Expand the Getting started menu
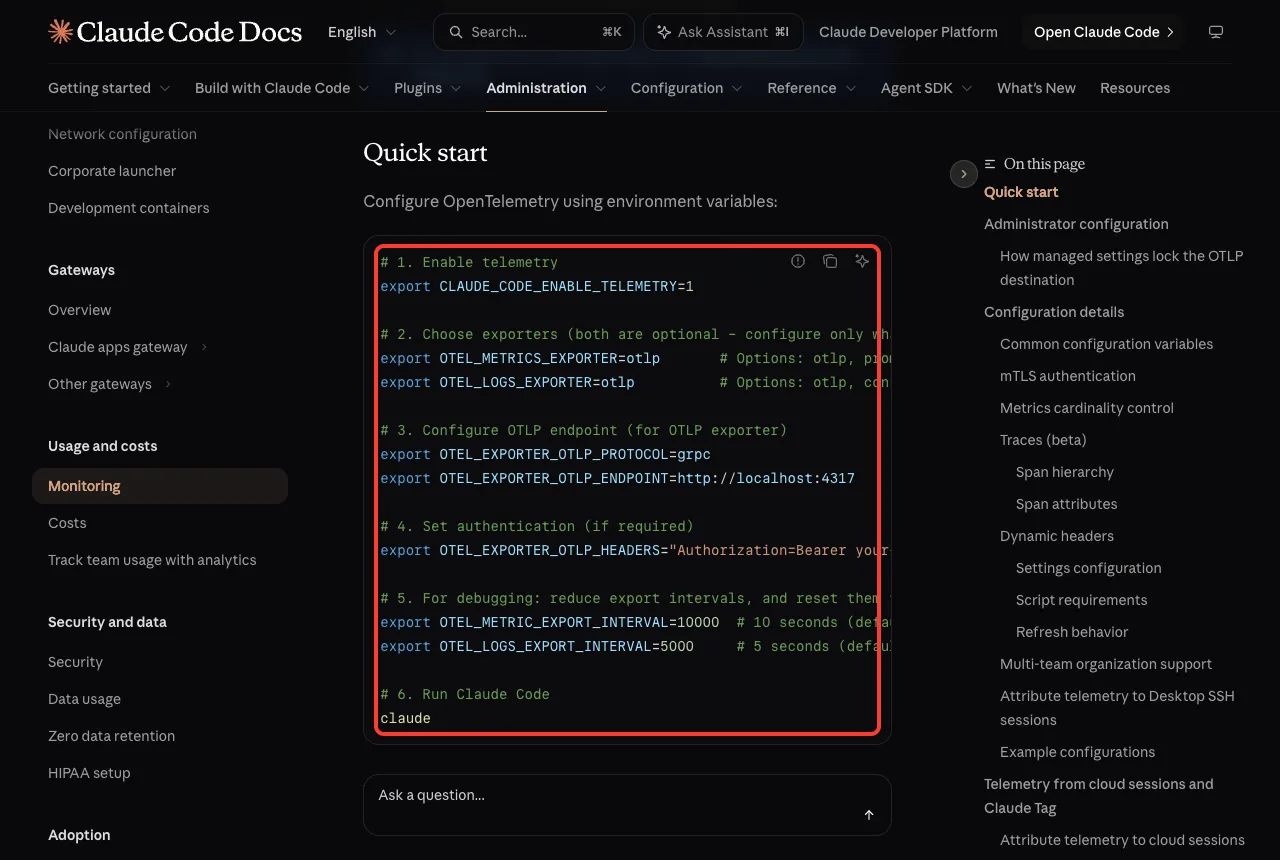 (x=109, y=88)
